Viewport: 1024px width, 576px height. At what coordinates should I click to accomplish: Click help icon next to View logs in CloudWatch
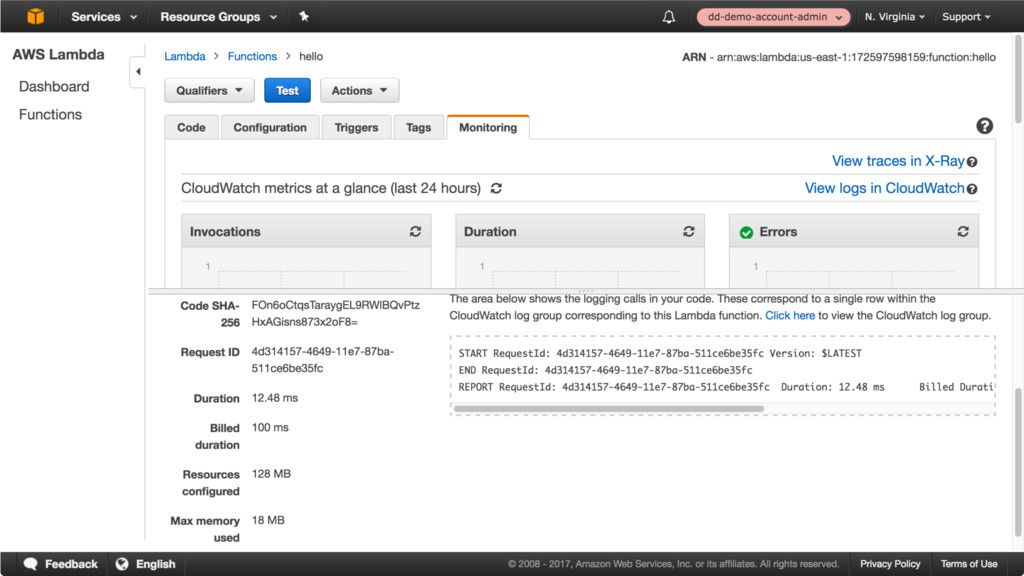[972, 189]
